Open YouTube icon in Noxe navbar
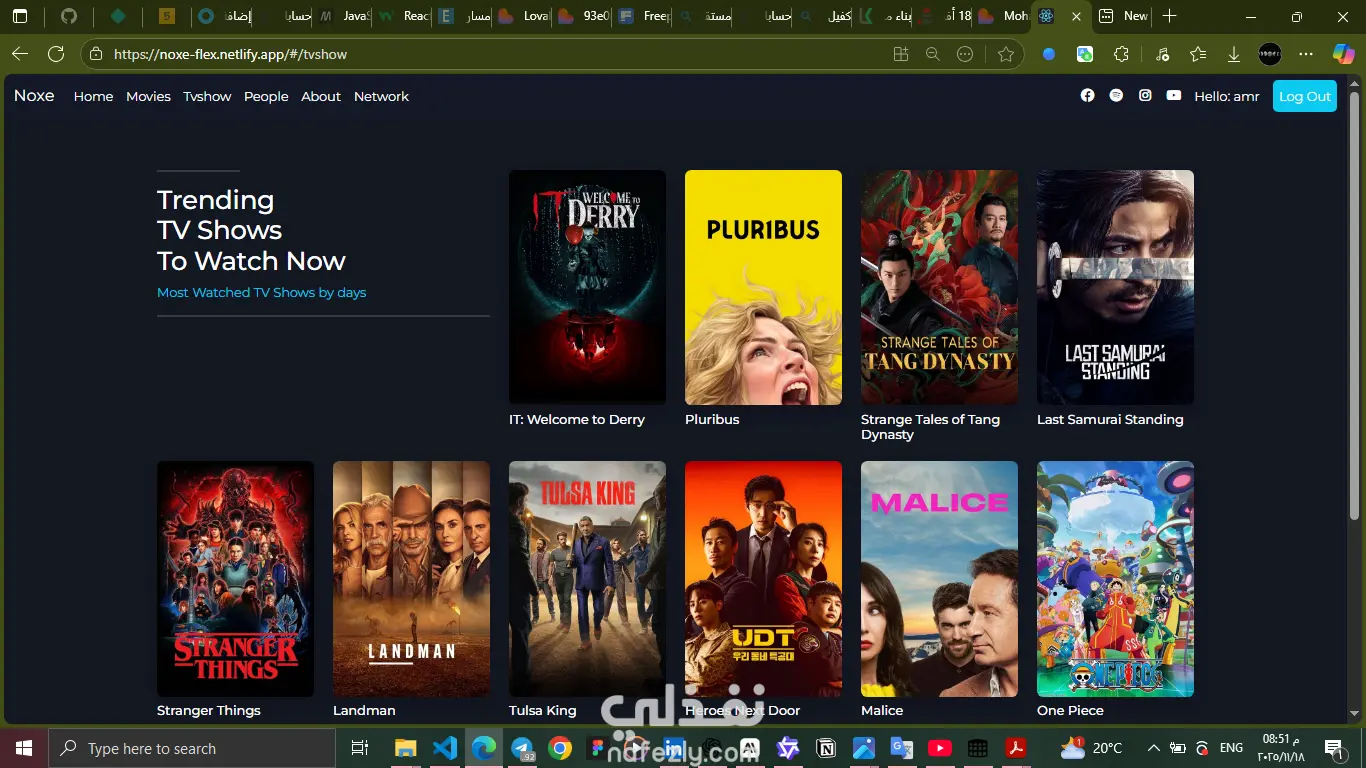Image resolution: width=1366 pixels, height=768 pixels. coord(1174,96)
